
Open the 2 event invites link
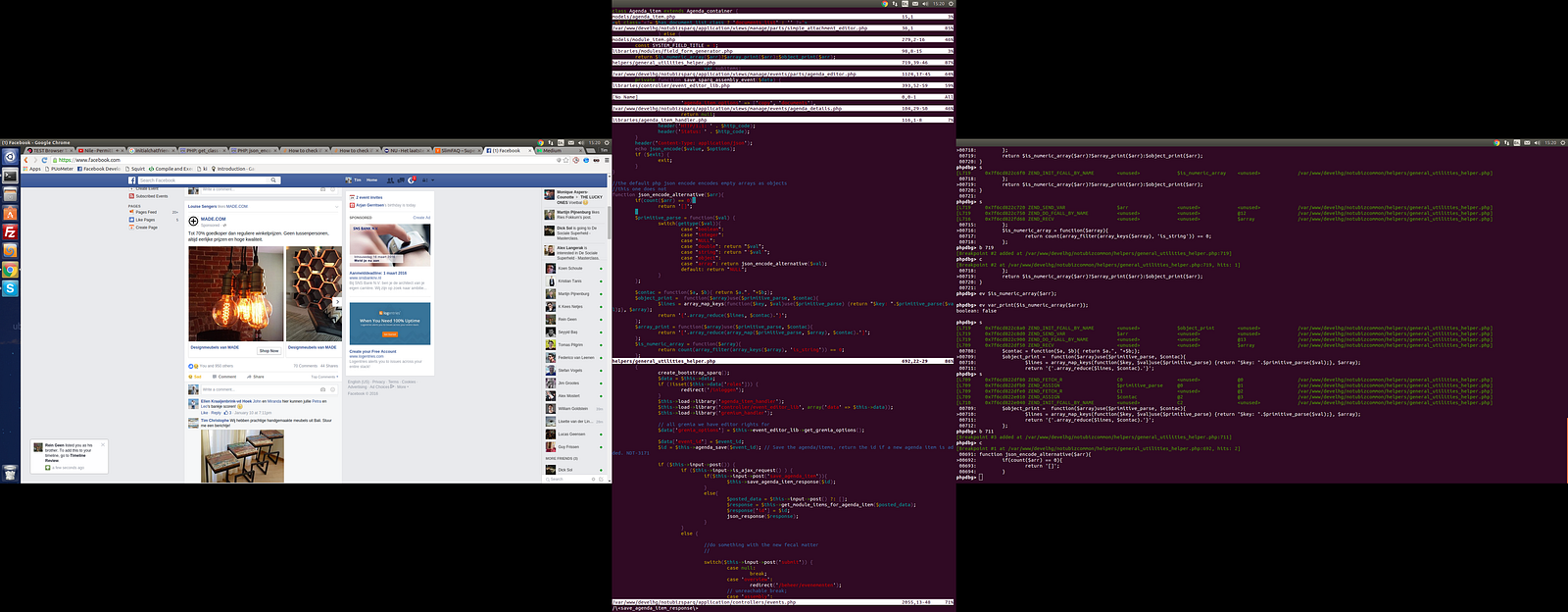(x=368, y=197)
